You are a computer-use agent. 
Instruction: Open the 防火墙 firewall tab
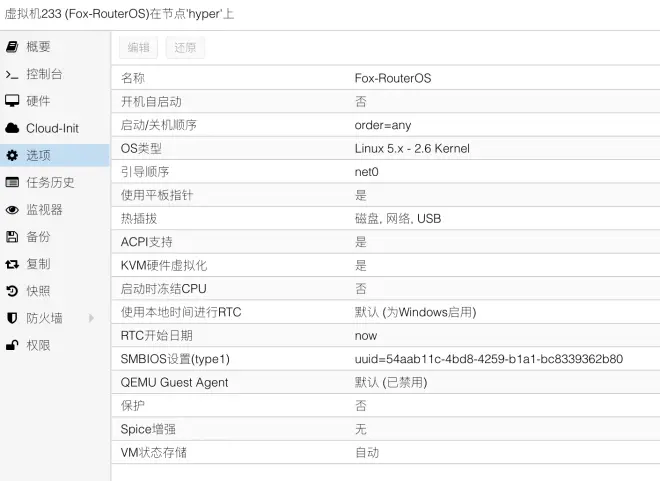pyautogui.click(x=55, y=318)
